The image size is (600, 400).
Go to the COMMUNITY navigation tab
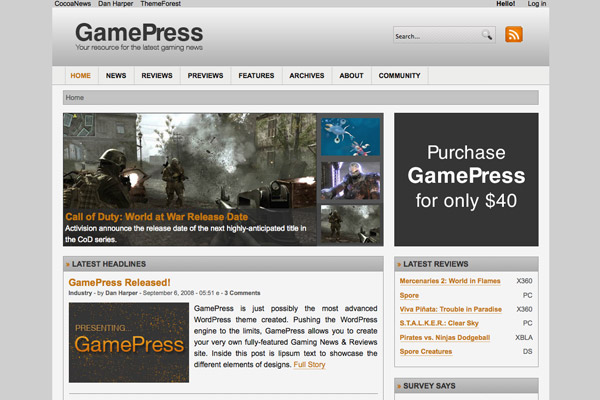(x=399, y=76)
